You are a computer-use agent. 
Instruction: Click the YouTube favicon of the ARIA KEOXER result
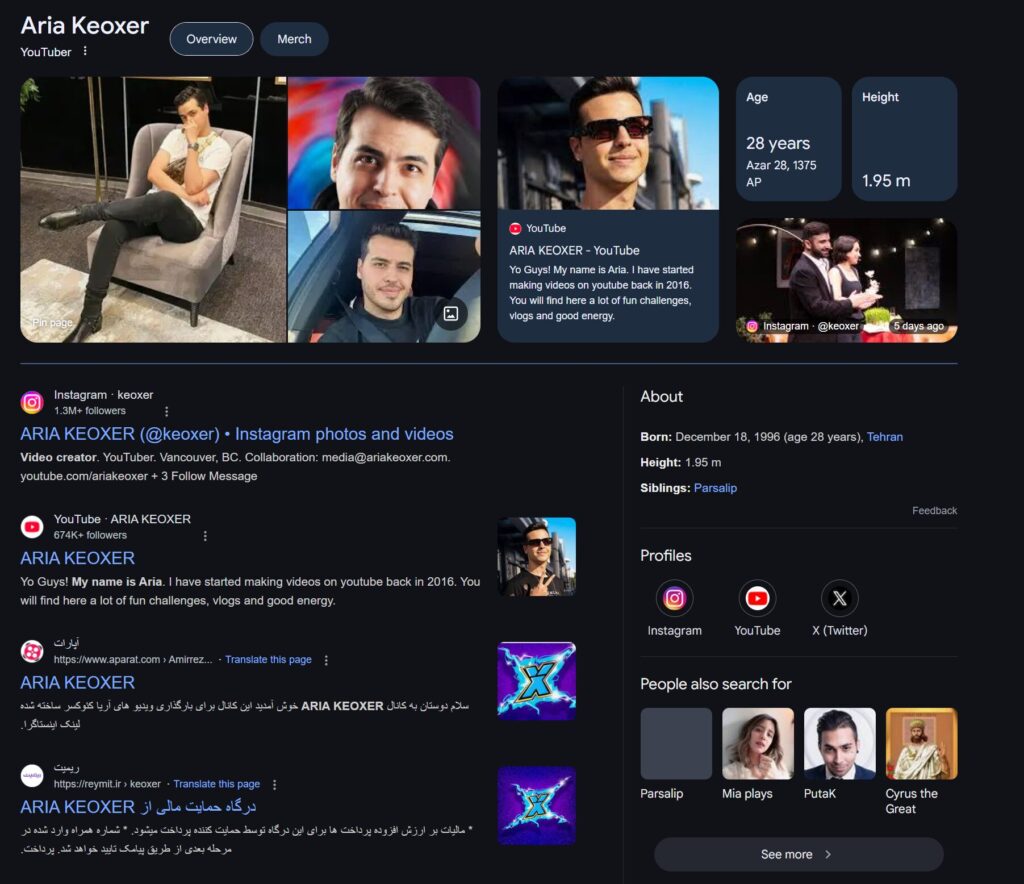tap(32, 527)
